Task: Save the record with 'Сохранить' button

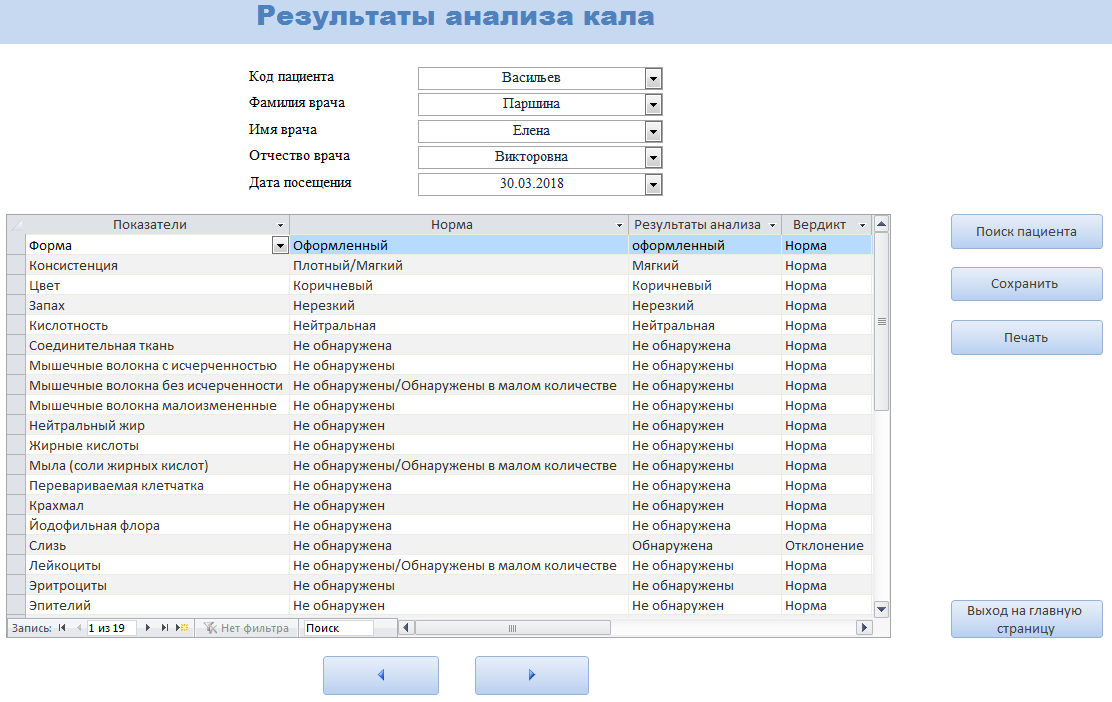Action: 1026,284
